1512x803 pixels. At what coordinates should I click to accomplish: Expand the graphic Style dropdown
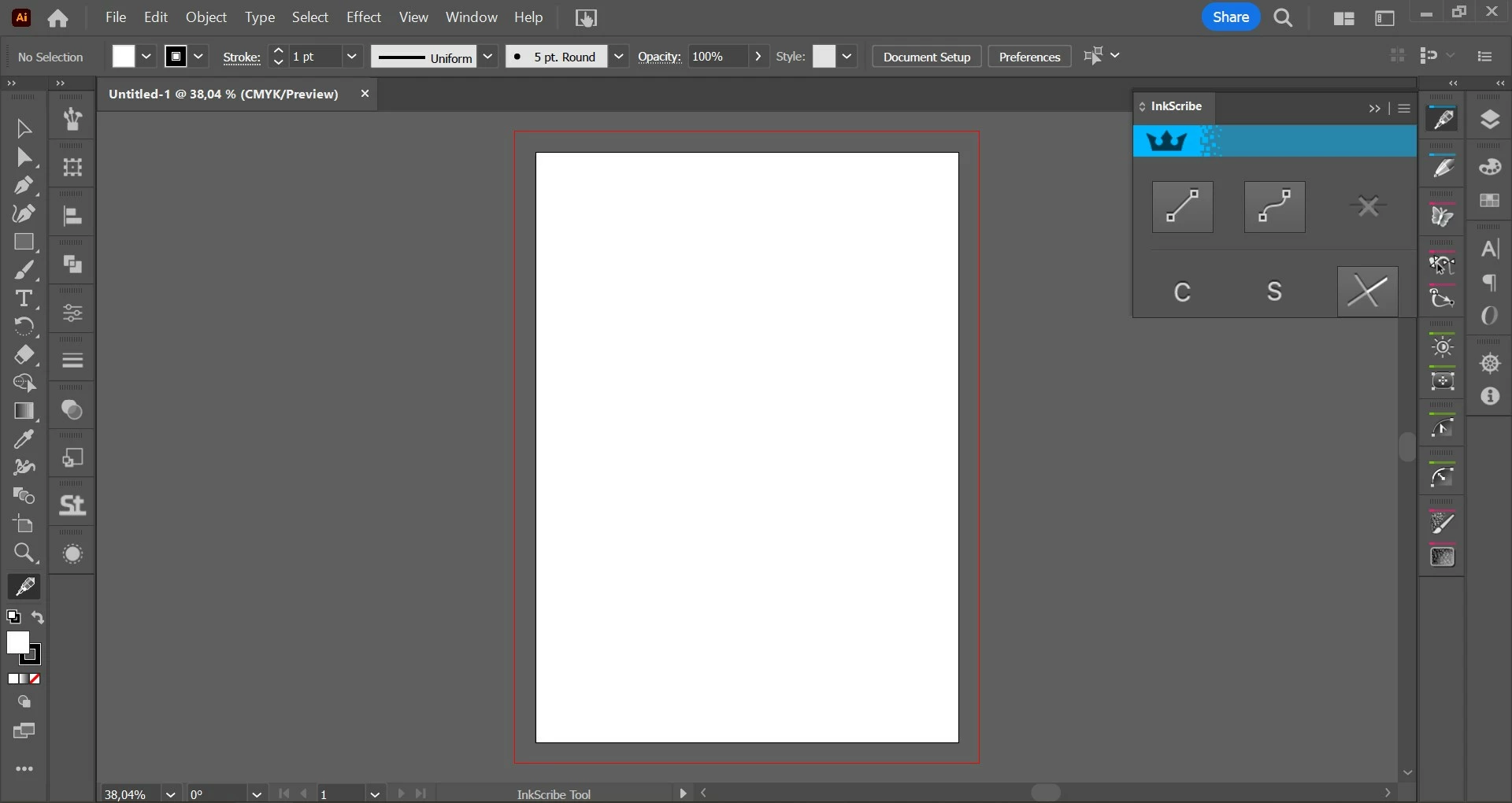point(847,57)
